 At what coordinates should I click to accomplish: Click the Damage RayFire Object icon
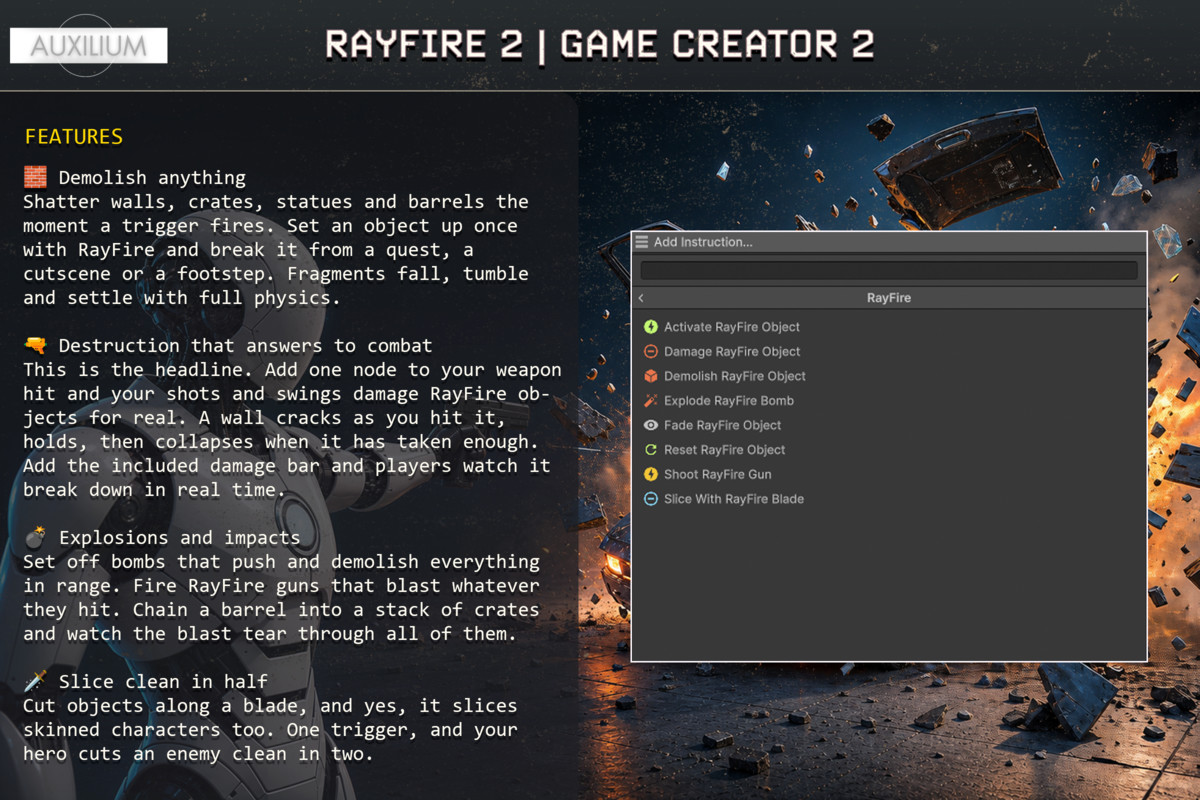[651, 352]
